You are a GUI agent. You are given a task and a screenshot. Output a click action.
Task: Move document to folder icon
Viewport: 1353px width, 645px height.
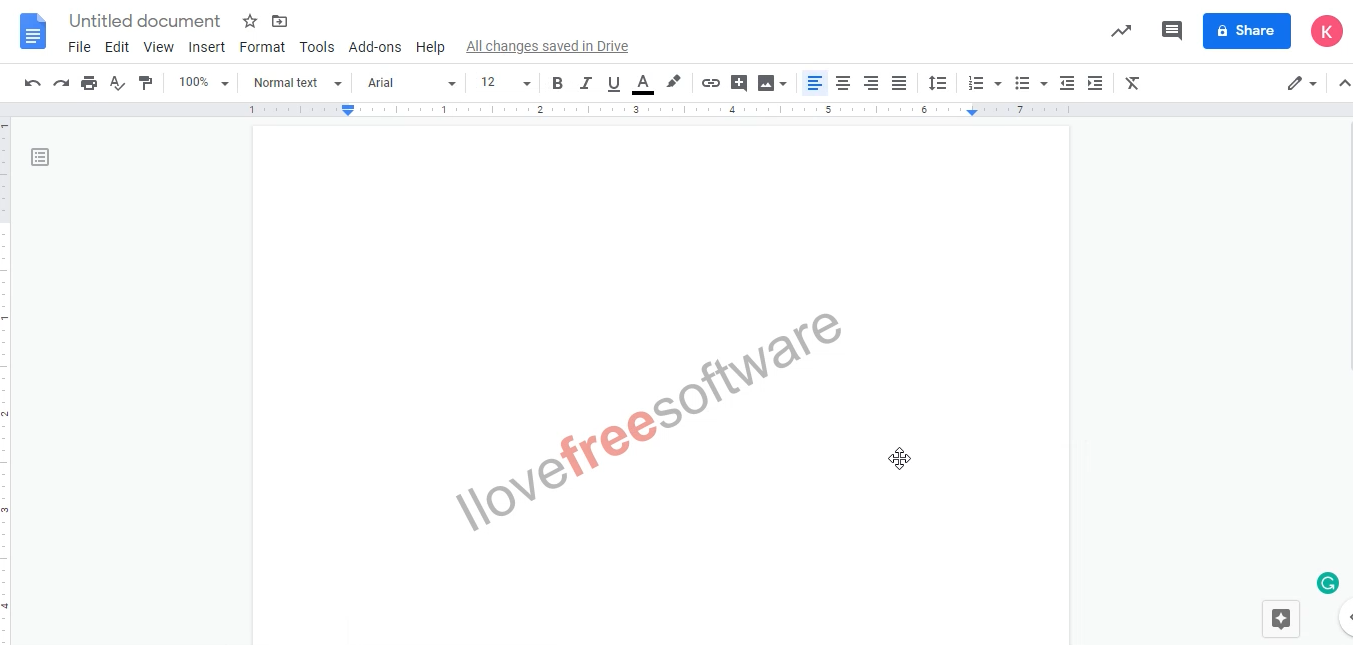[x=279, y=21]
